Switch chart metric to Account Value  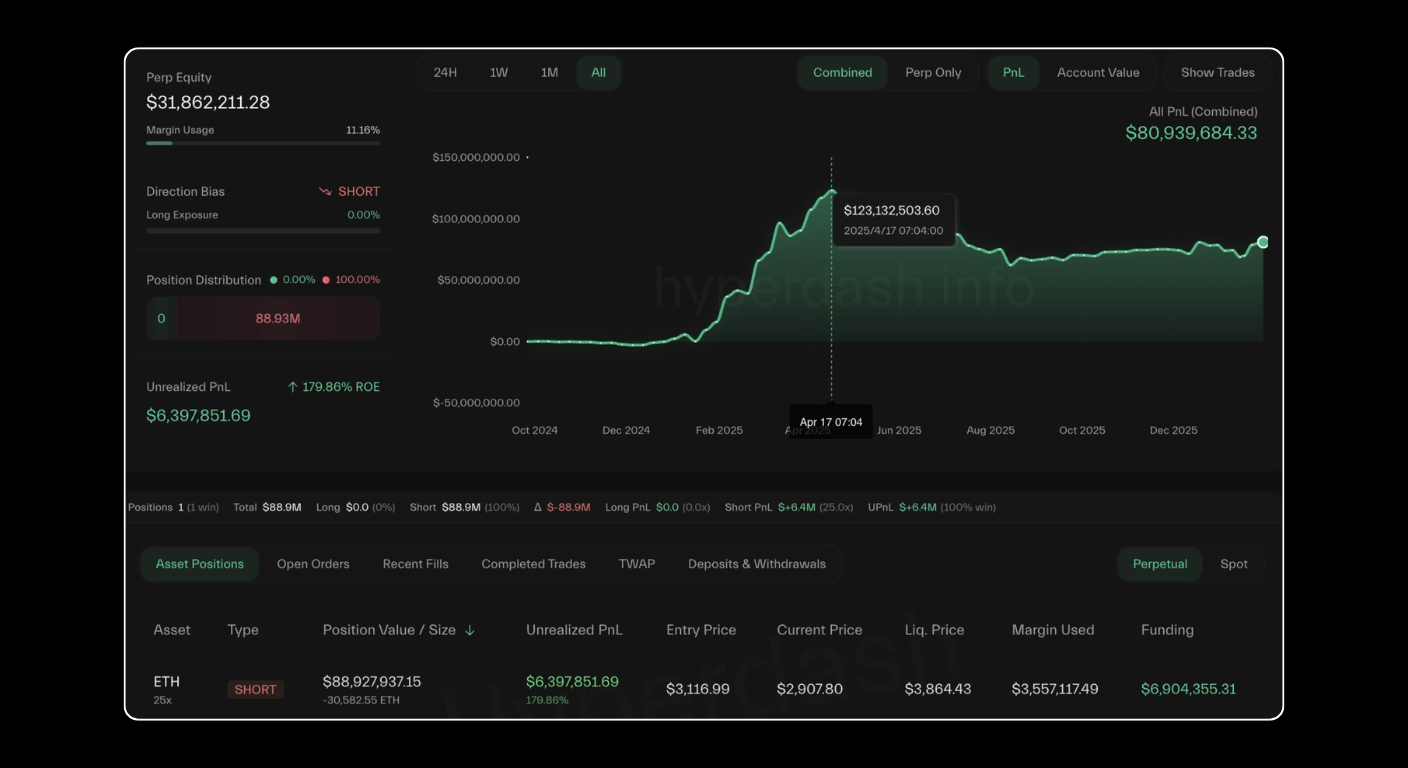(x=1098, y=72)
